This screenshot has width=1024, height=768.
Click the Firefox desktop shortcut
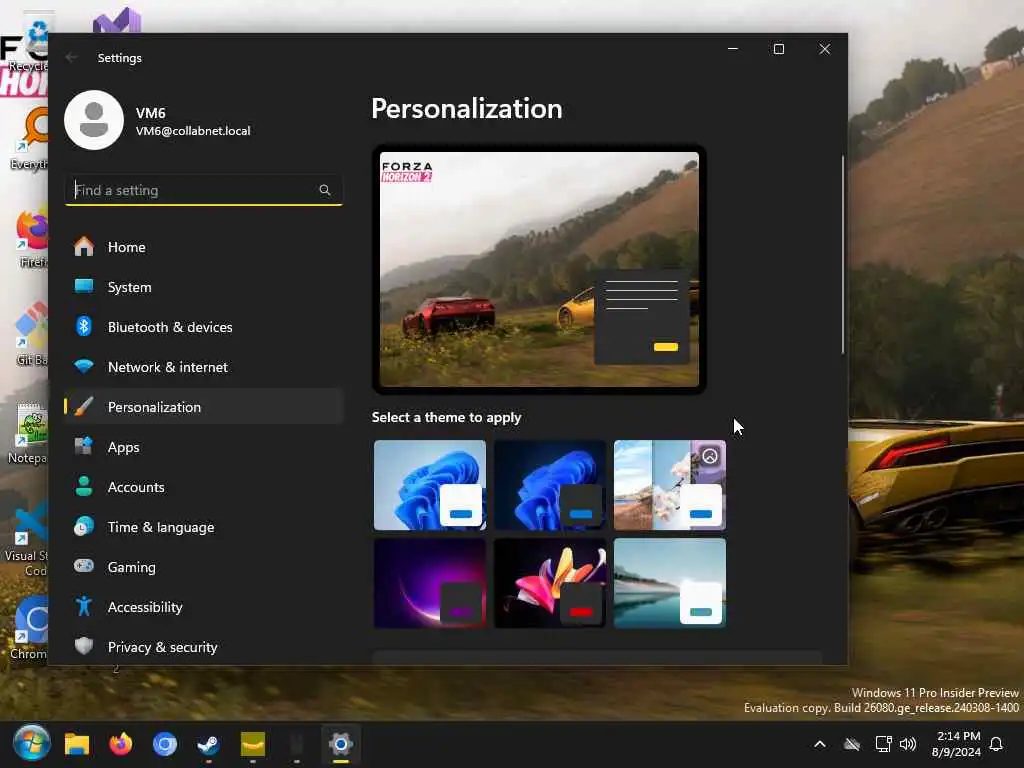coord(31,240)
